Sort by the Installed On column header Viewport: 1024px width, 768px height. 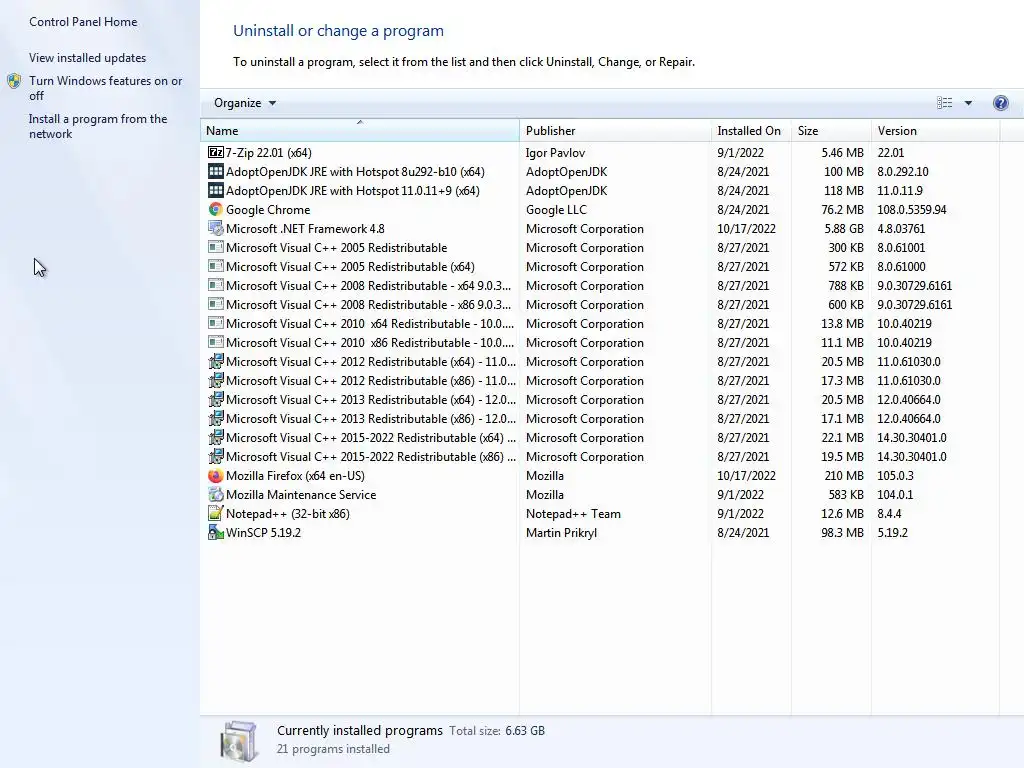[x=751, y=130]
